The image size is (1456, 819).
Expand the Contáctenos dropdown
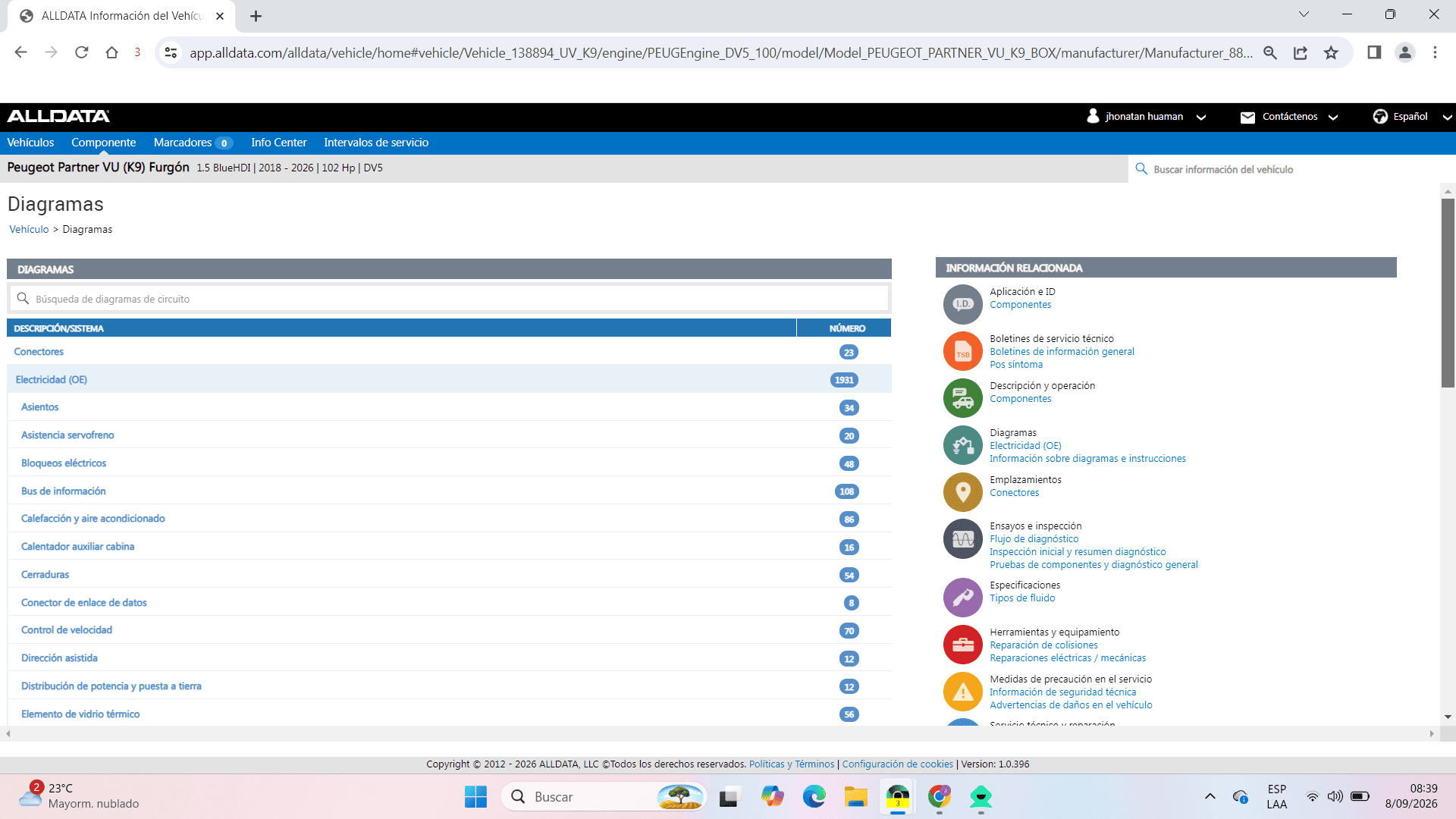pos(1289,117)
